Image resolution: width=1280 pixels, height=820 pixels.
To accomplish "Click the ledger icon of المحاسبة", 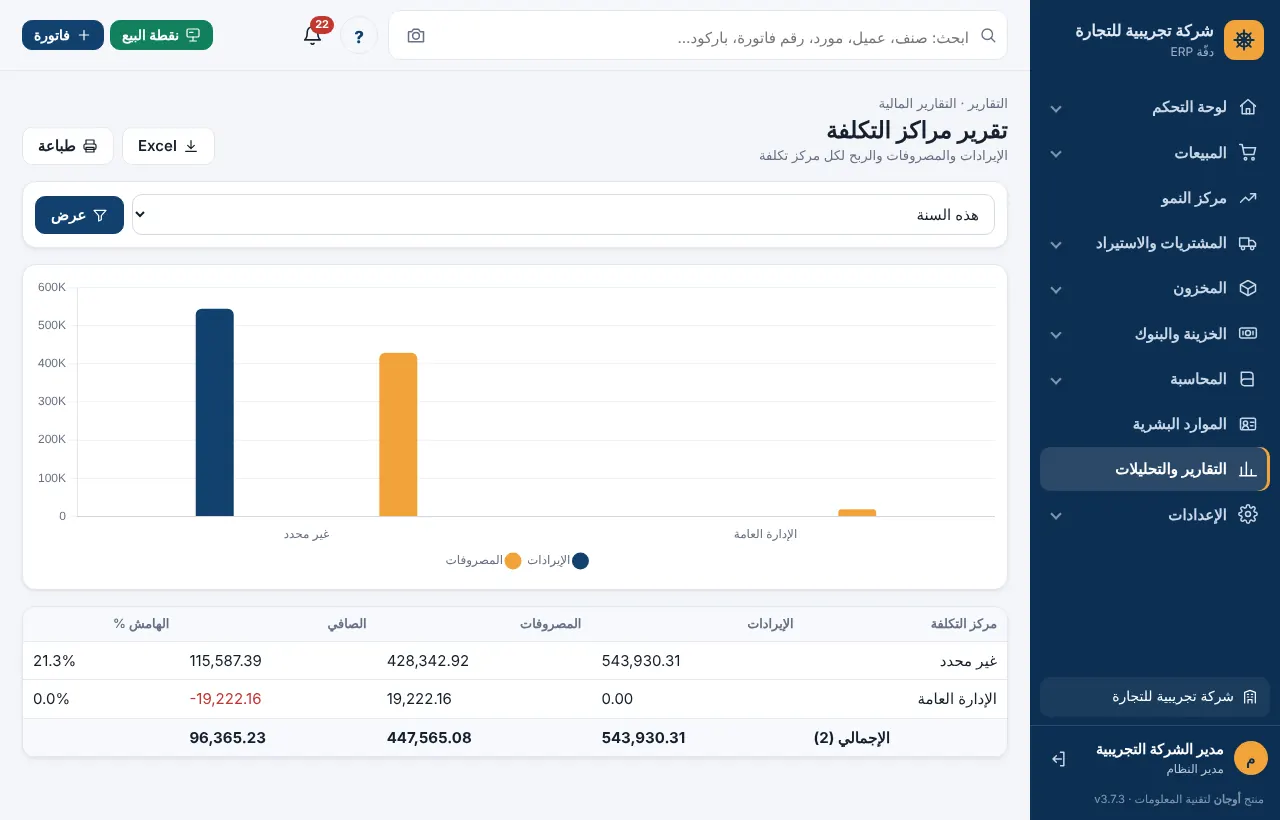I will point(1247,379).
